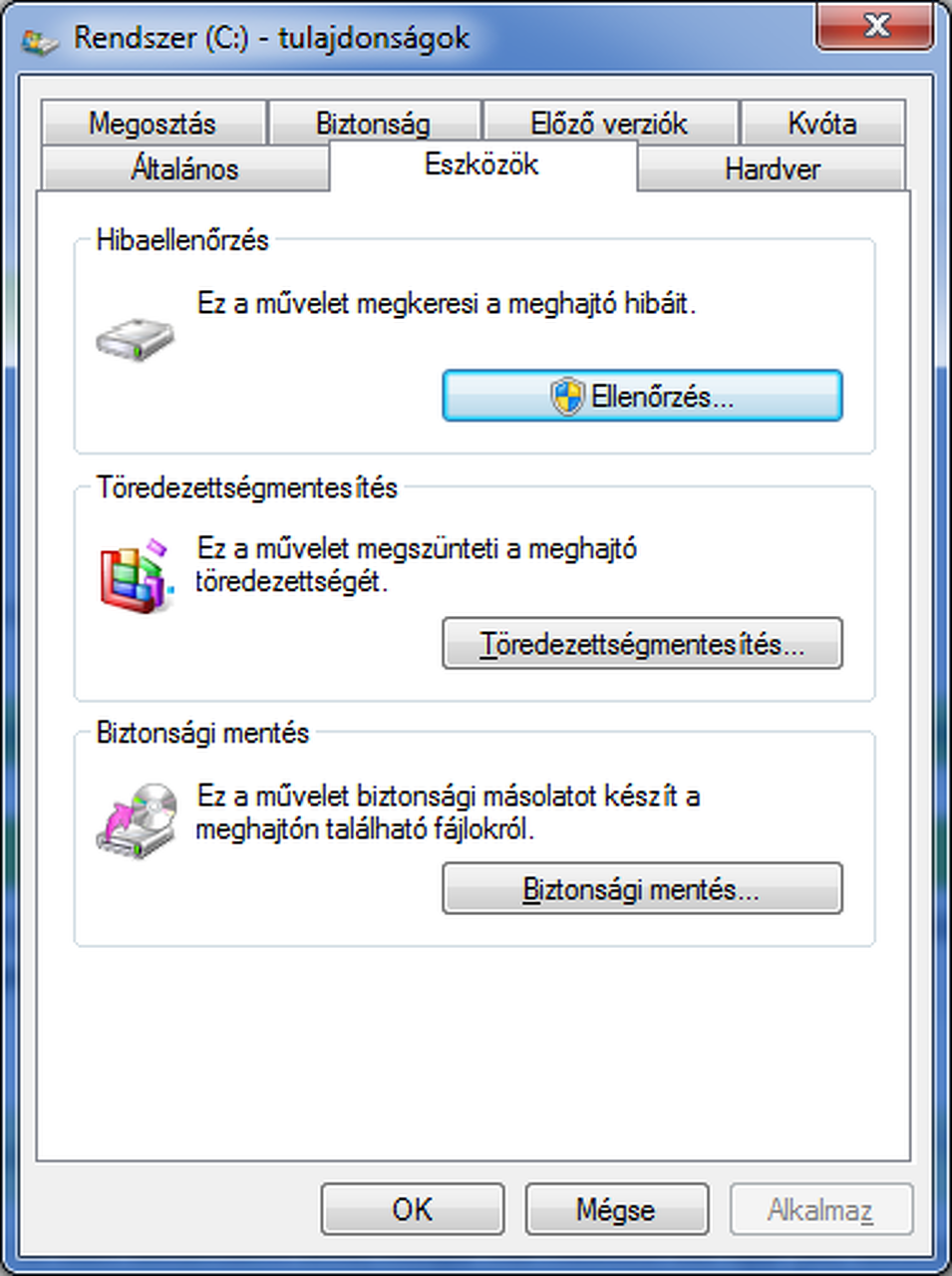
Task: Confirm the dialog with OK
Action: pos(413,1209)
